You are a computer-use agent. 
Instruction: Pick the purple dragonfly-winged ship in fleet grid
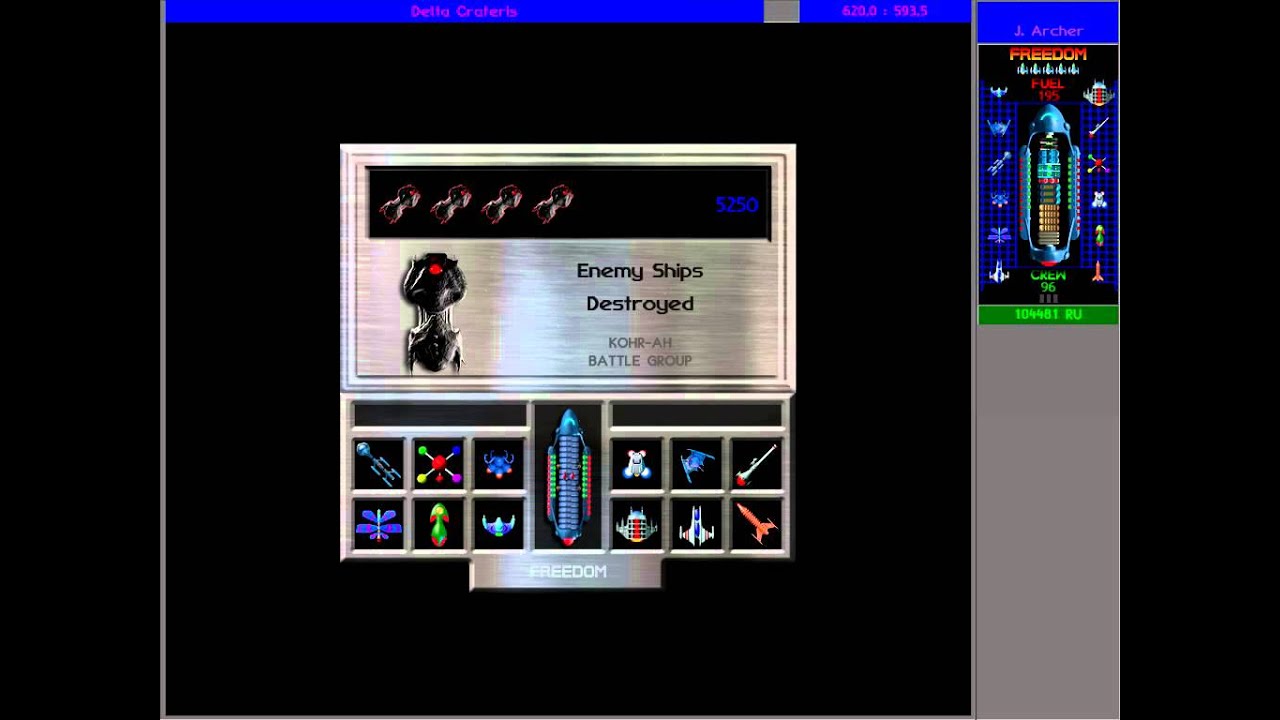click(x=379, y=524)
